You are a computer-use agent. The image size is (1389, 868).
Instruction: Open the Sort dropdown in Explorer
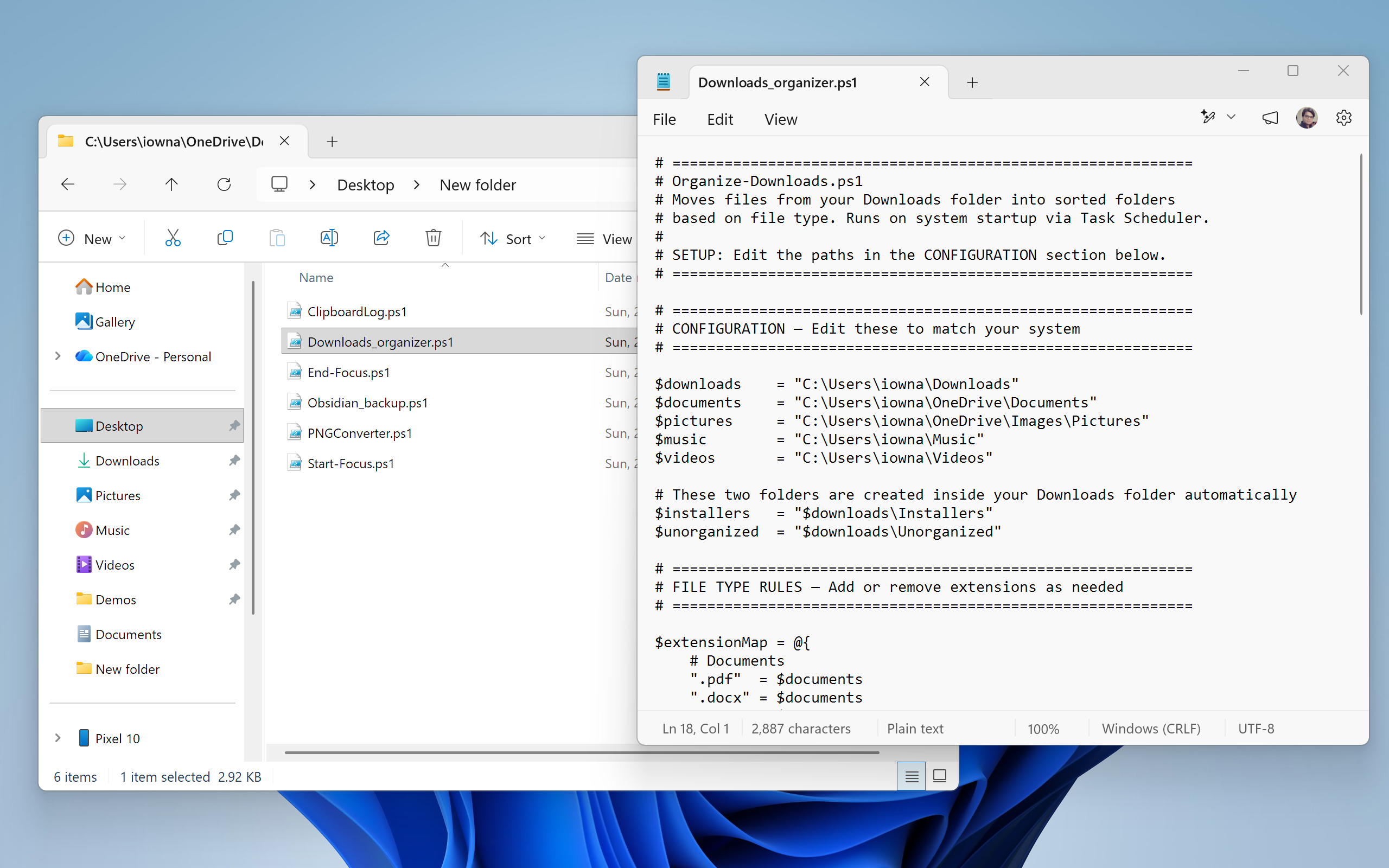(513, 239)
